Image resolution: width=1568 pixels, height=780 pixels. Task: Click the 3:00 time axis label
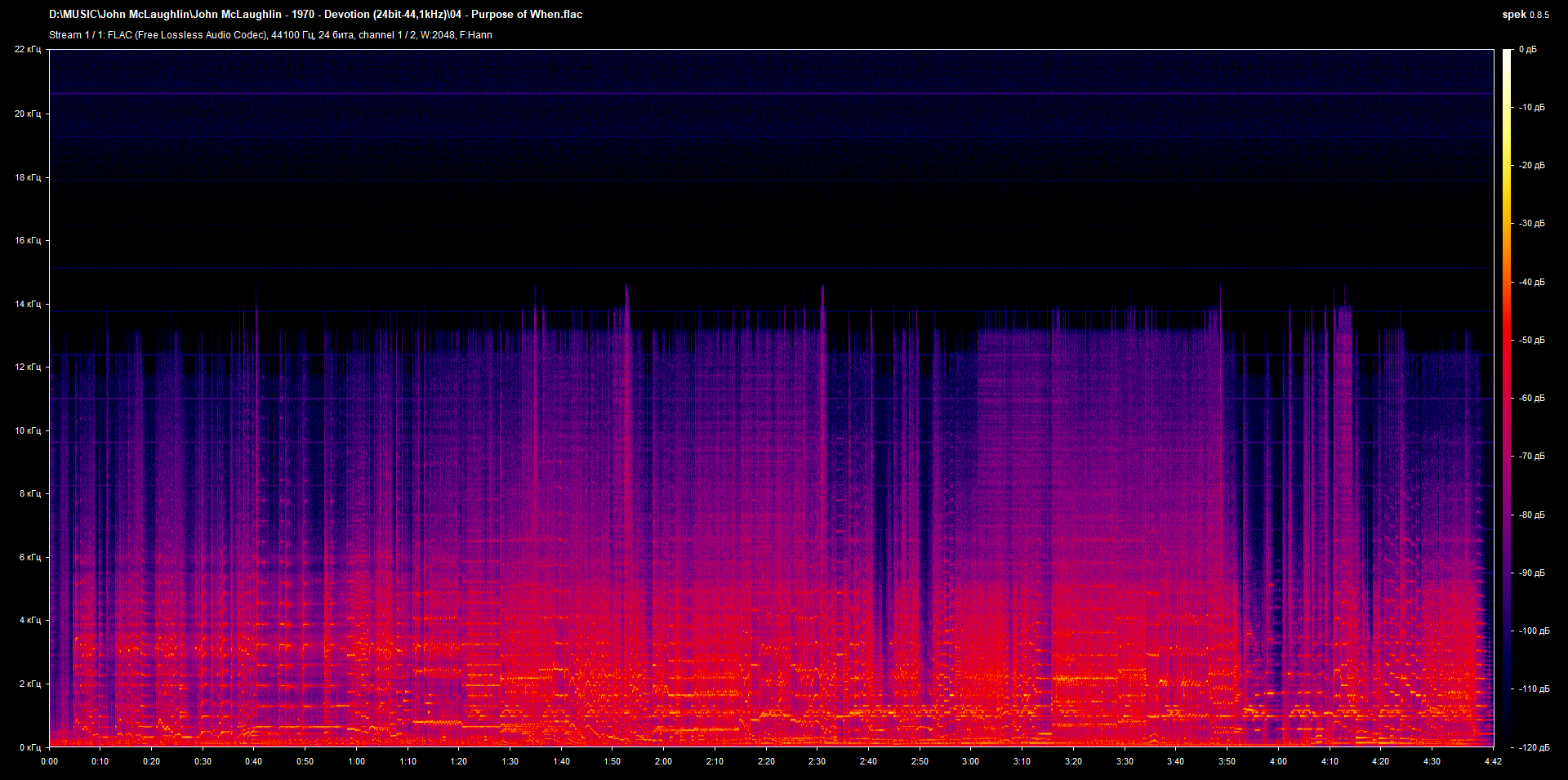pyautogui.click(x=970, y=761)
